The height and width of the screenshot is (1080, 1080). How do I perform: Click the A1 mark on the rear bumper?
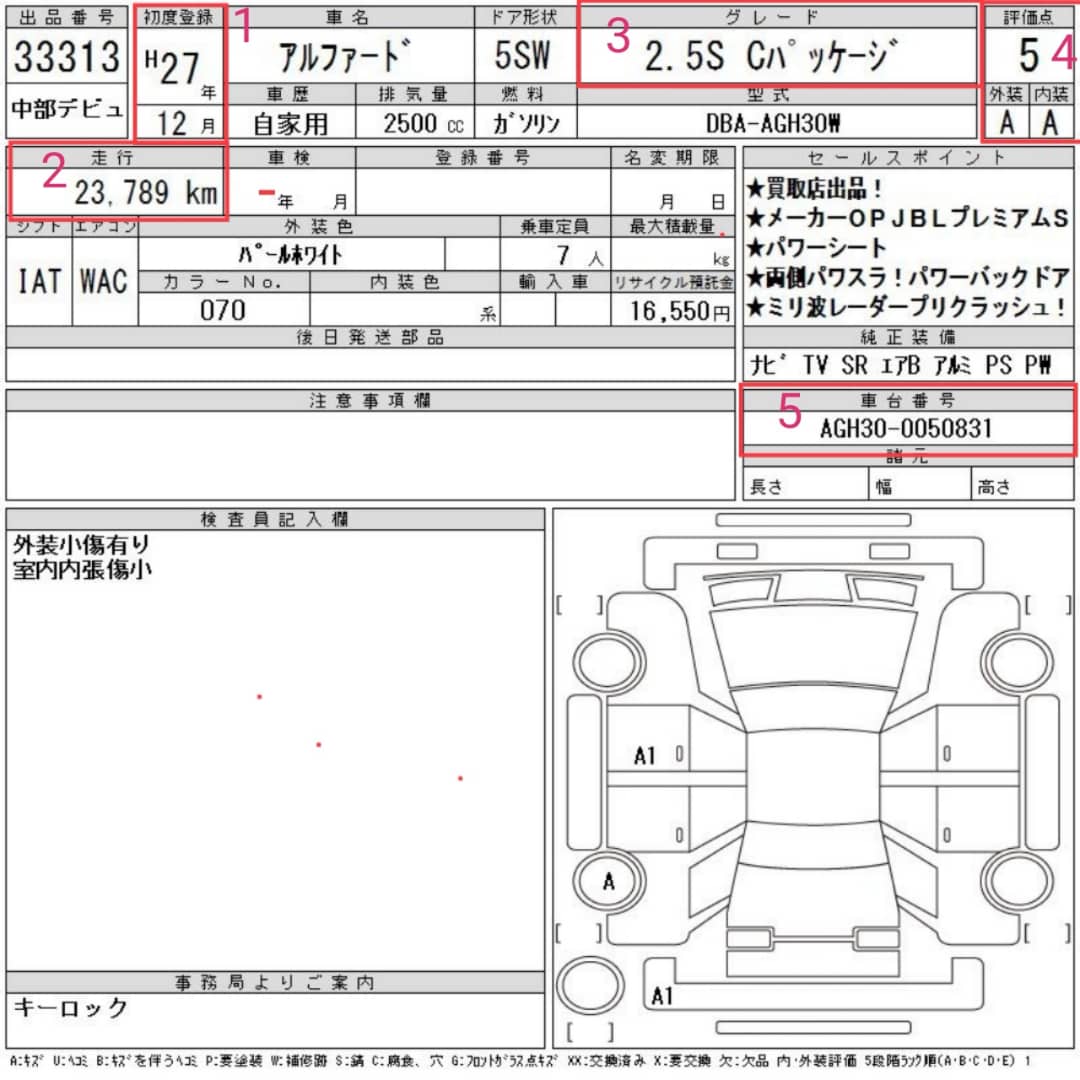[x=661, y=996]
